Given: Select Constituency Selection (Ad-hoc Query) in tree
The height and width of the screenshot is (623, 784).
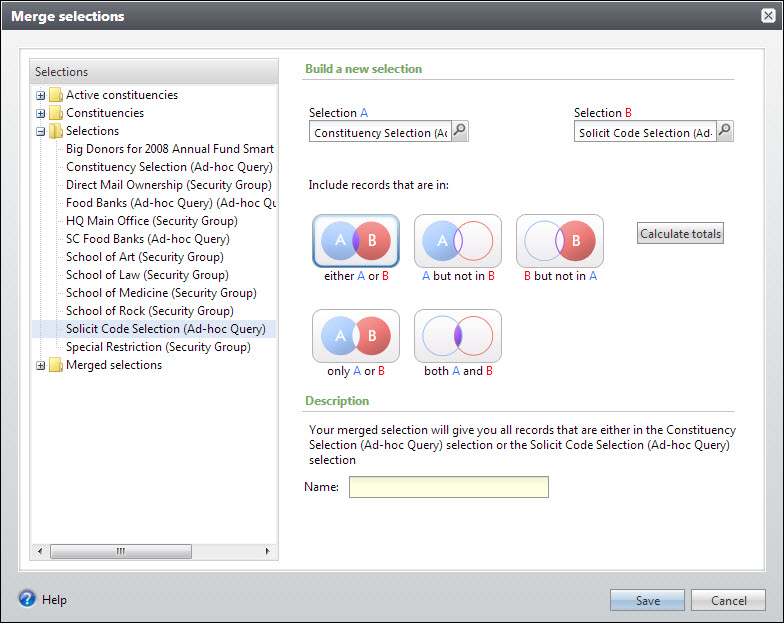Looking at the screenshot, I should coord(169,167).
